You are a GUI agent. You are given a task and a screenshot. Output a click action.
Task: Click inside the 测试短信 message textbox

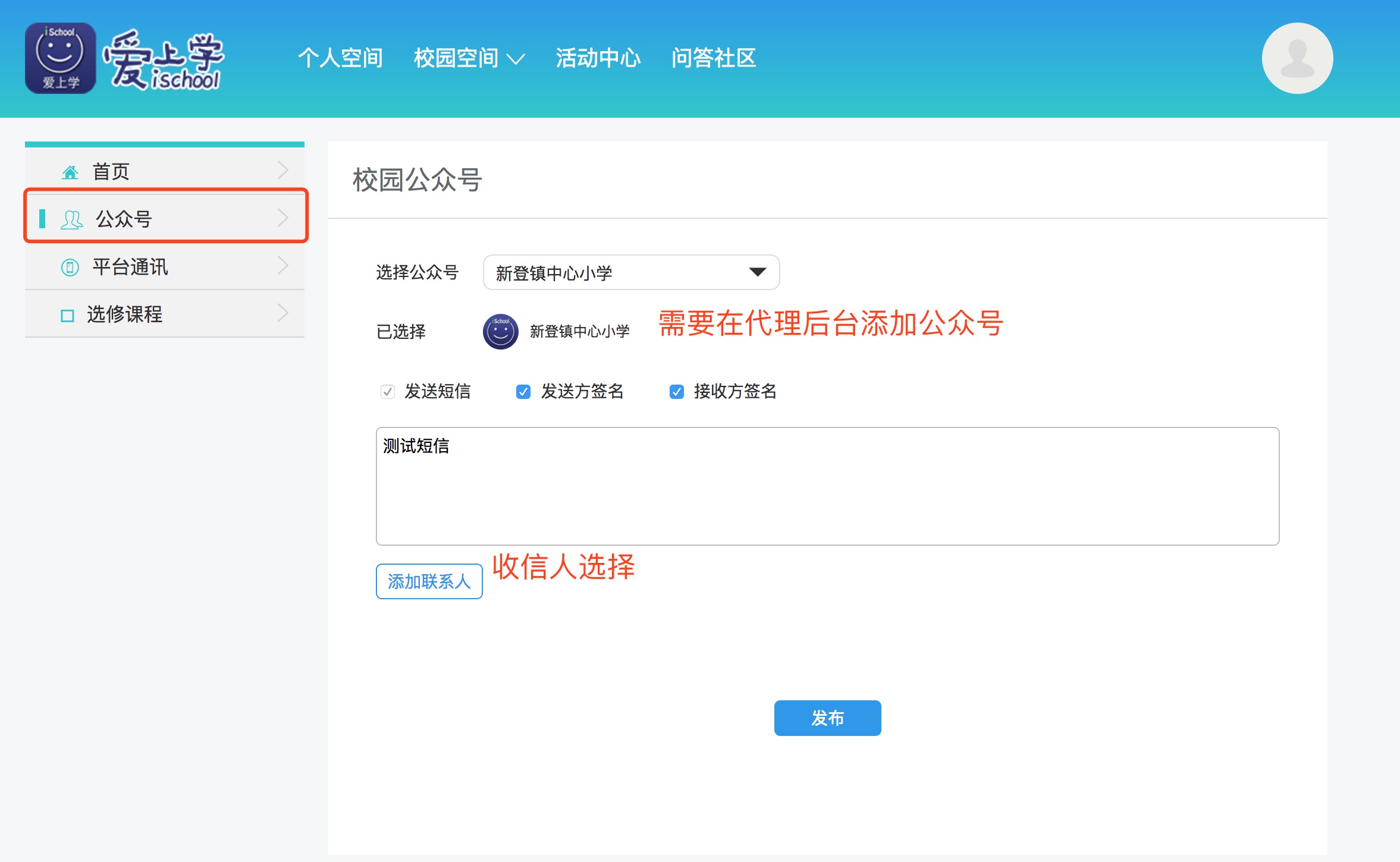(827, 486)
